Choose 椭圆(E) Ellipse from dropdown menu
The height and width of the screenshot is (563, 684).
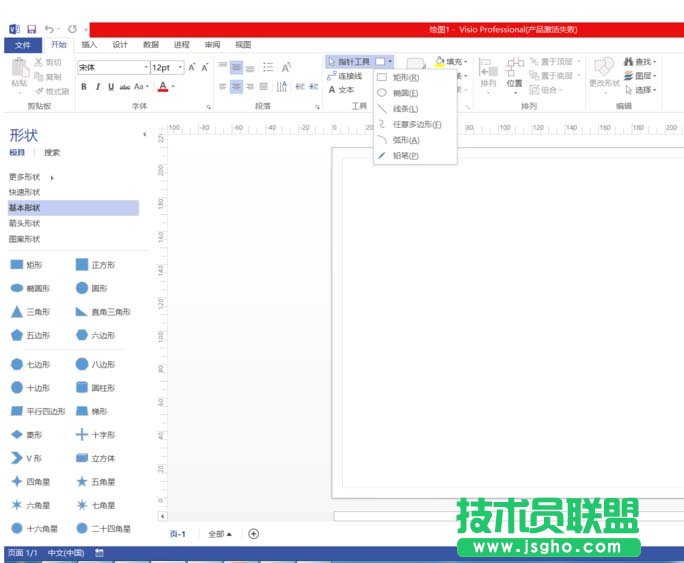415,93
